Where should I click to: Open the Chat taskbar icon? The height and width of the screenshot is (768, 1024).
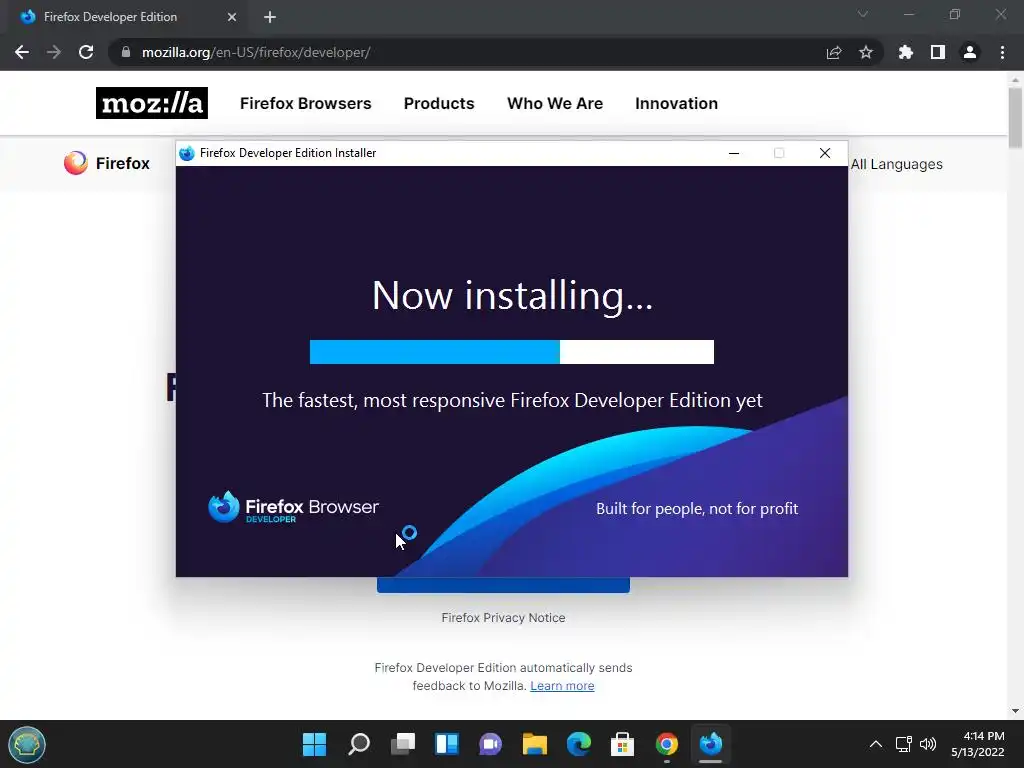pos(490,744)
